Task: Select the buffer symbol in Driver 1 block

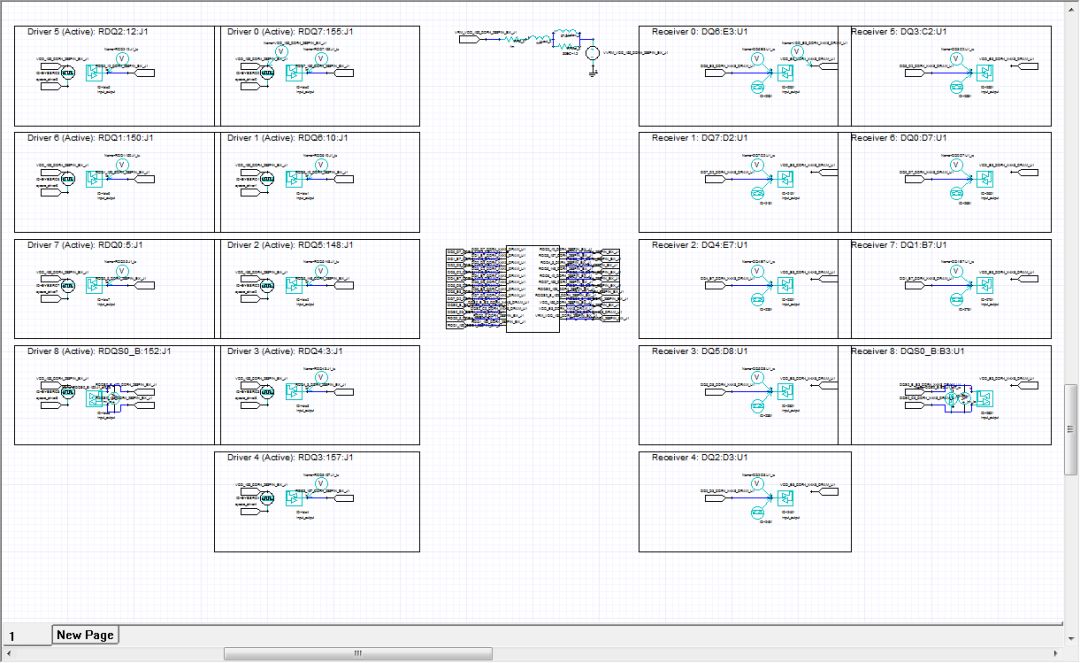Action: [294, 179]
